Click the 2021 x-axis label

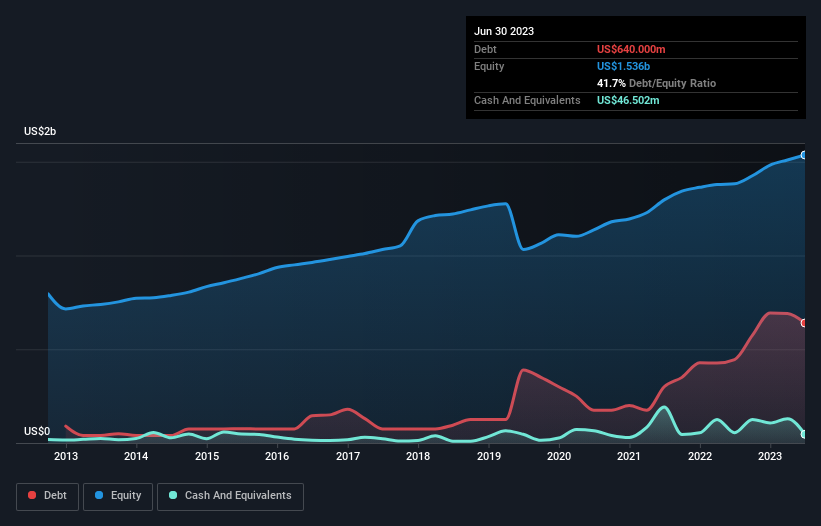[629, 457]
